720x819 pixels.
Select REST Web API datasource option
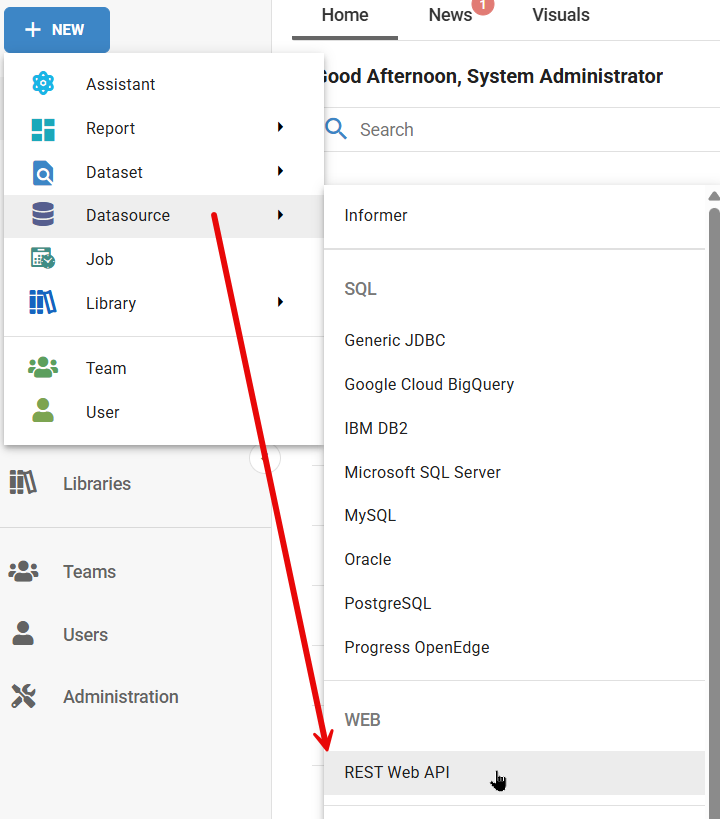click(x=397, y=772)
